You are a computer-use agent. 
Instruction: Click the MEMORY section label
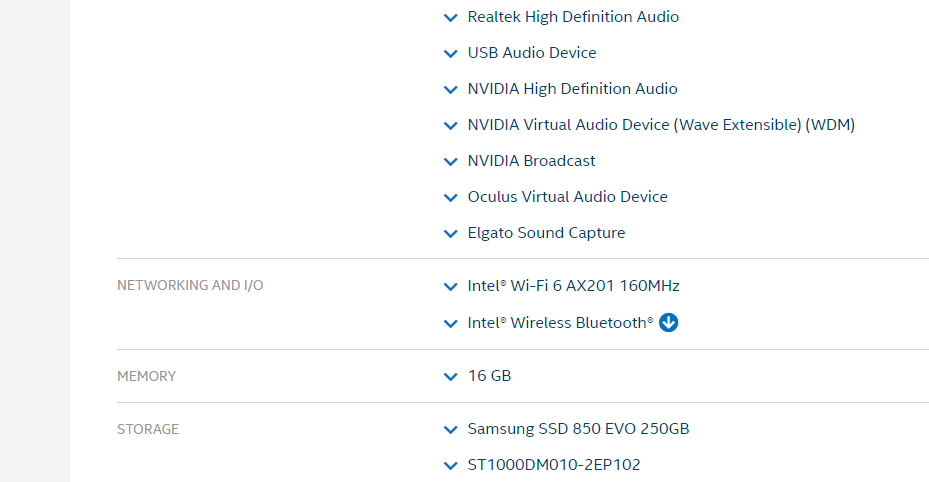point(146,377)
